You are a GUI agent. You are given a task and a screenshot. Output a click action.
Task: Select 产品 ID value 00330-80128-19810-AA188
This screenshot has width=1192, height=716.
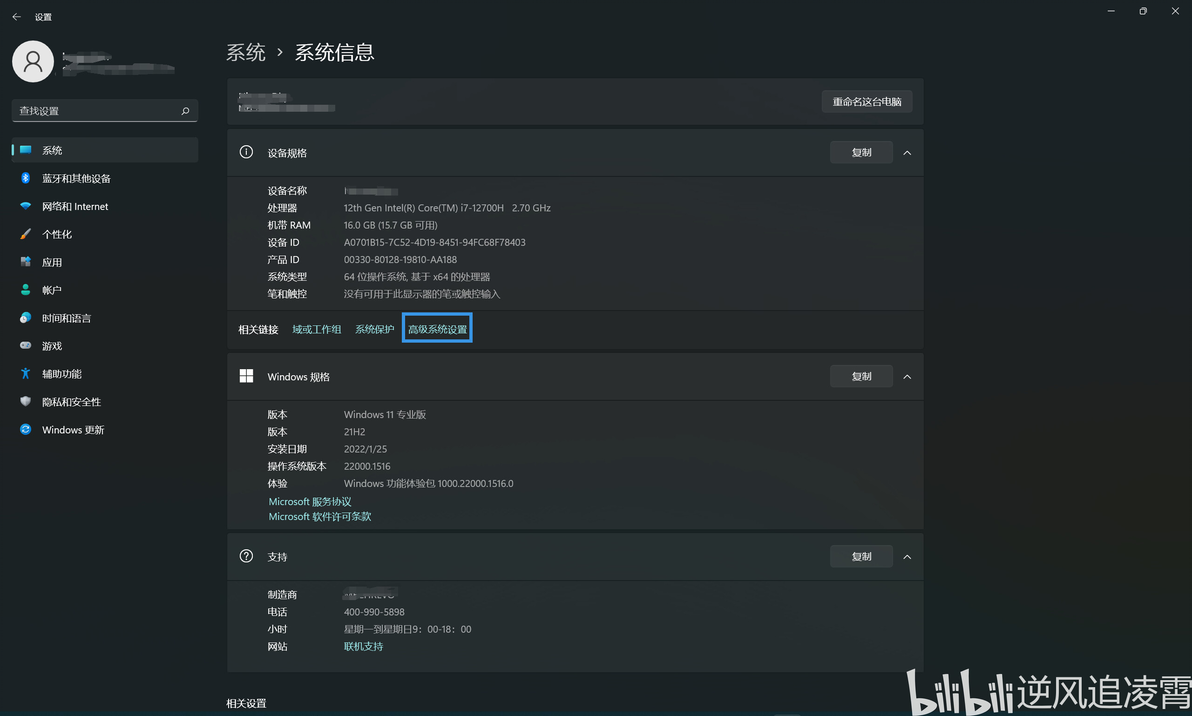point(400,259)
